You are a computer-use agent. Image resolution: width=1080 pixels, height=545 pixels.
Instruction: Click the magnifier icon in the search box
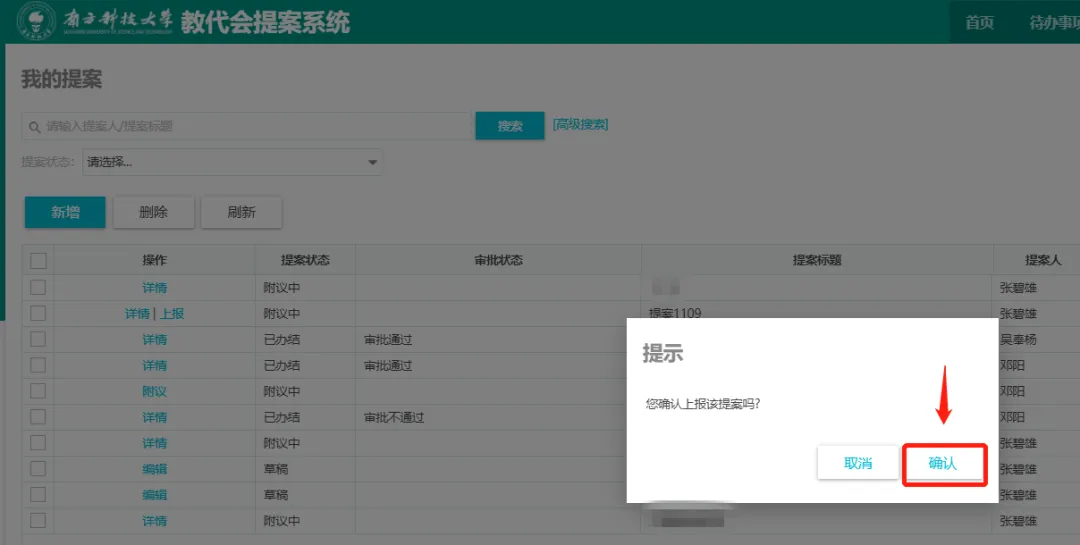pos(34,127)
